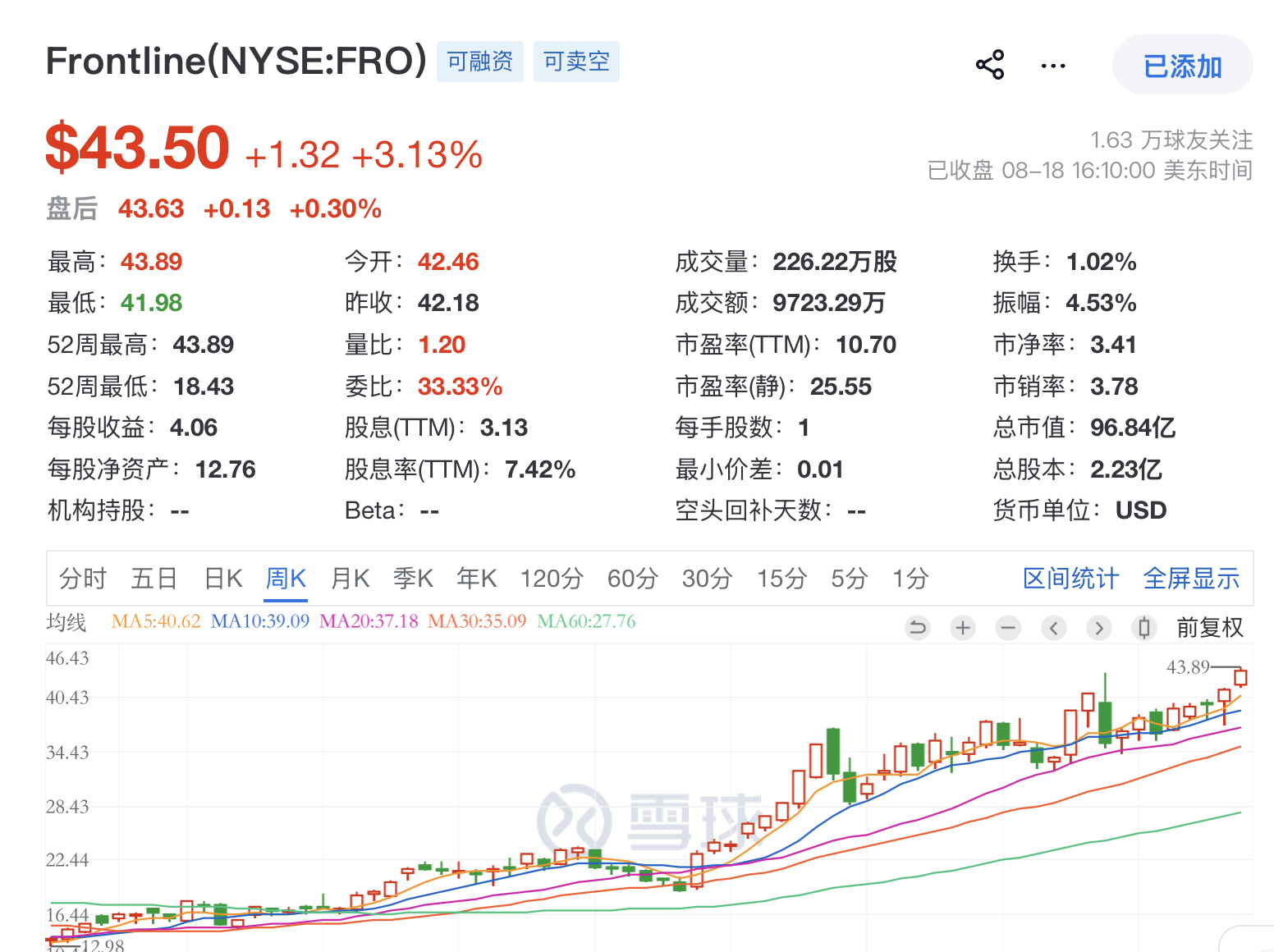Screen dimensions: 1274x952
Task: Switch to the 五日 chart tab
Action: coord(154,579)
